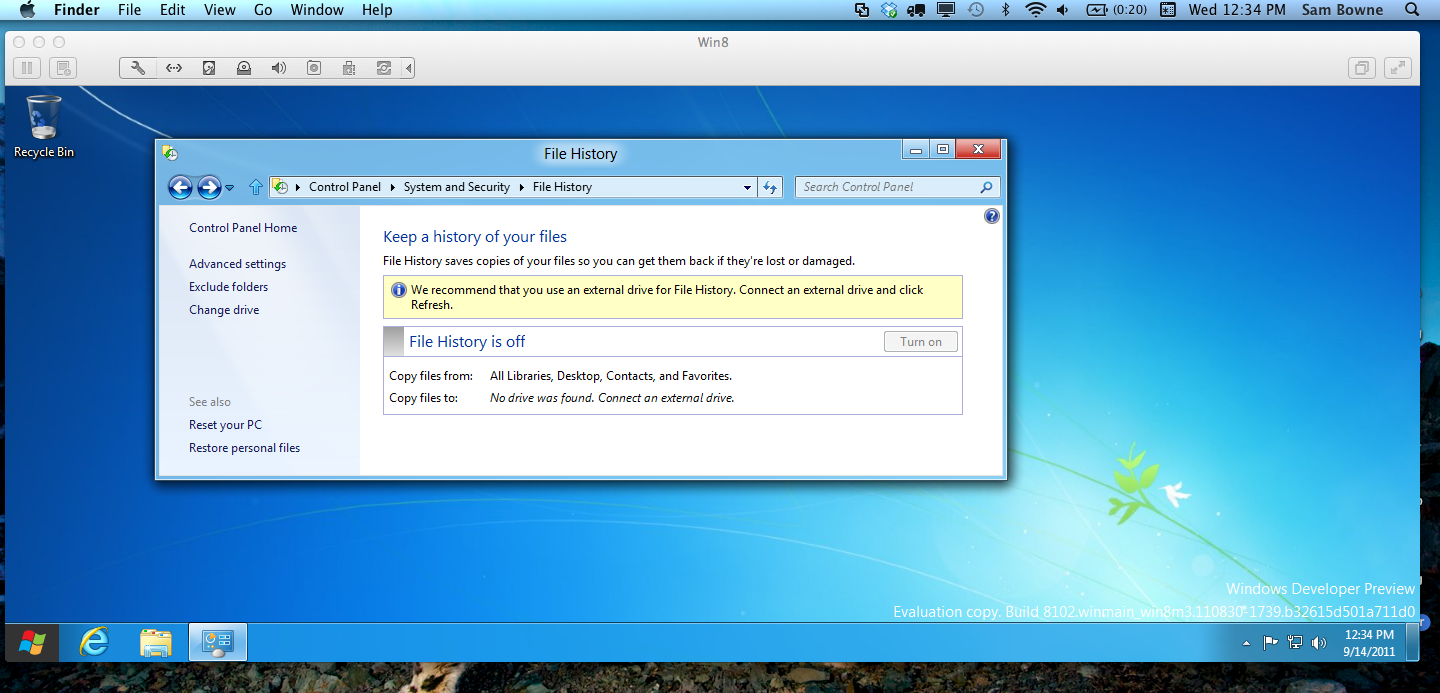Go forward in File History window

coord(209,187)
